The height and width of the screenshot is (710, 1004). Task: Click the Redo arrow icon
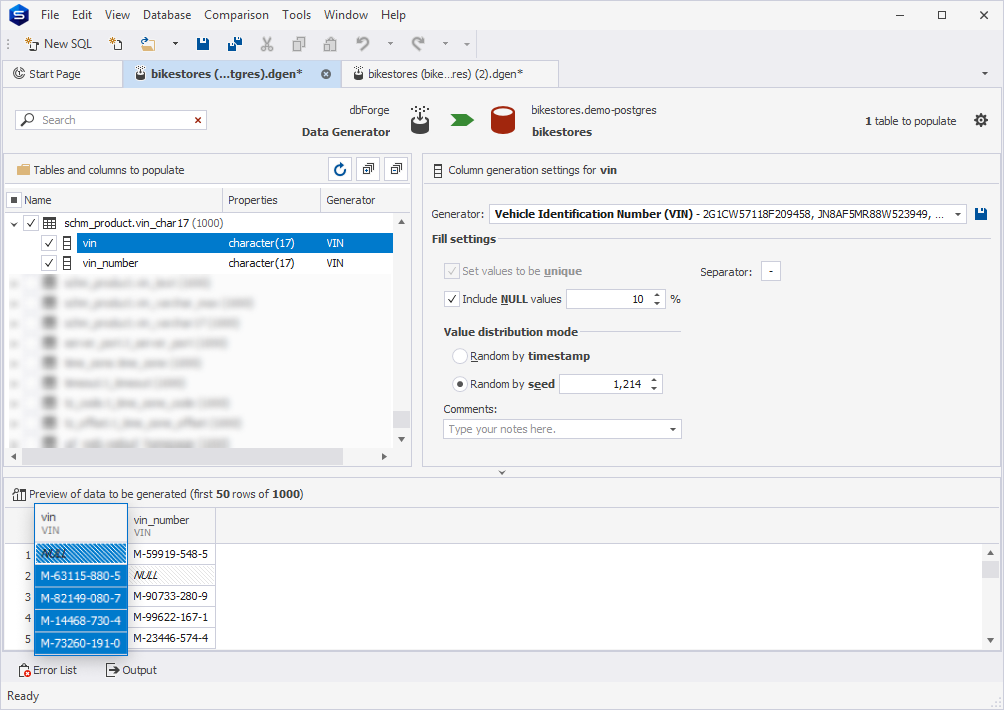pyautogui.click(x=418, y=44)
